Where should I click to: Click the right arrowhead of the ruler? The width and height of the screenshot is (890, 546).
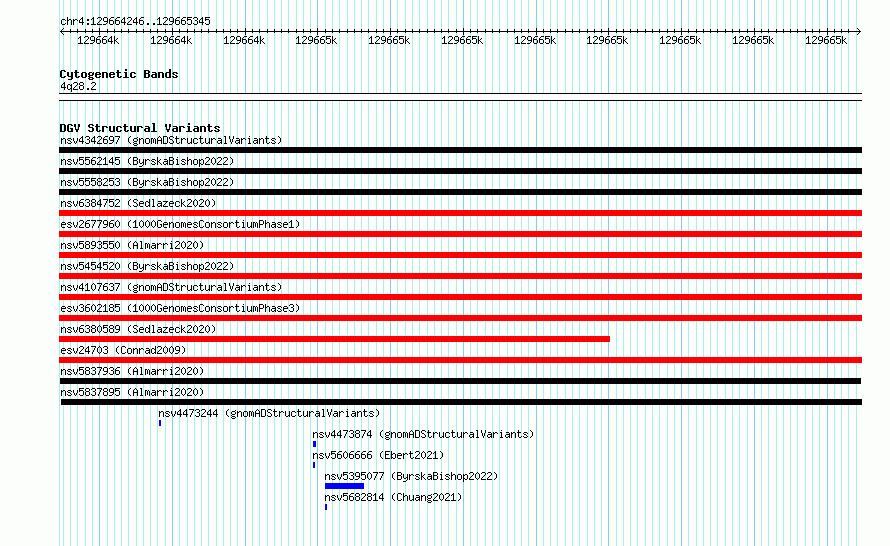click(859, 32)
